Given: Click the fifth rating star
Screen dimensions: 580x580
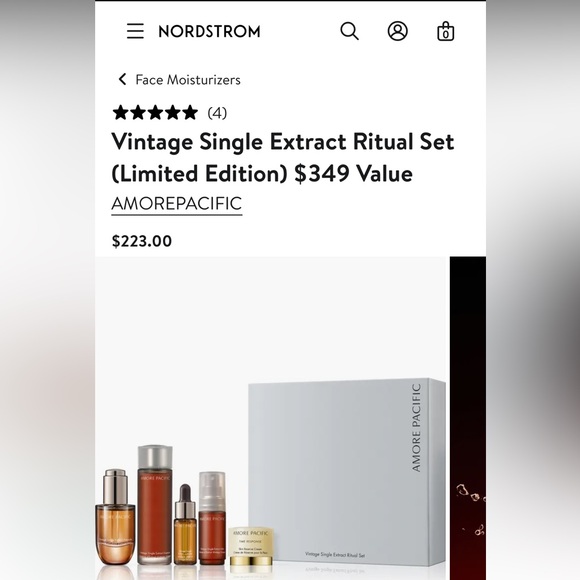Looking at the screenshot, I should [190, 112].
